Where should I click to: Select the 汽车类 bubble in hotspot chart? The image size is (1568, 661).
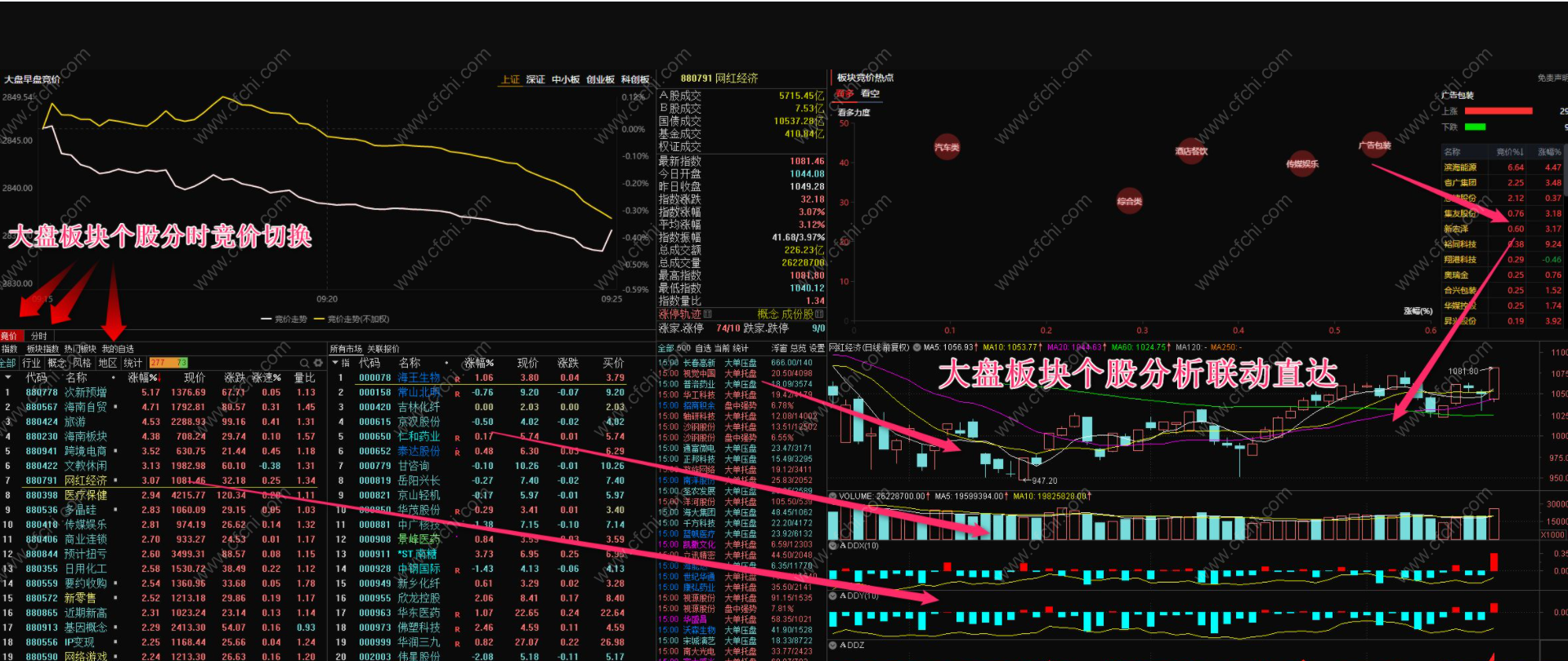pos(947,147)
